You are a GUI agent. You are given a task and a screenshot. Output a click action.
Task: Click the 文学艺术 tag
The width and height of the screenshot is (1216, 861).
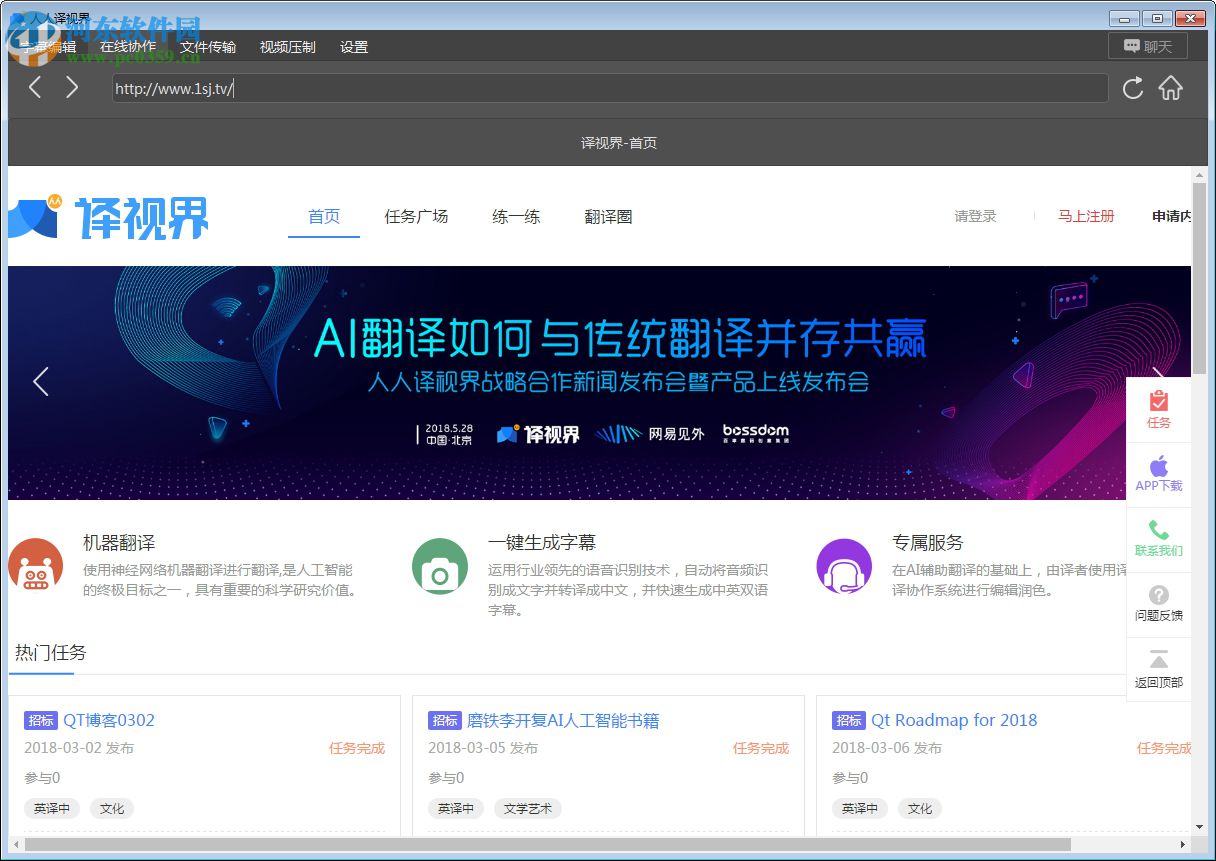(x=528, y=808)
